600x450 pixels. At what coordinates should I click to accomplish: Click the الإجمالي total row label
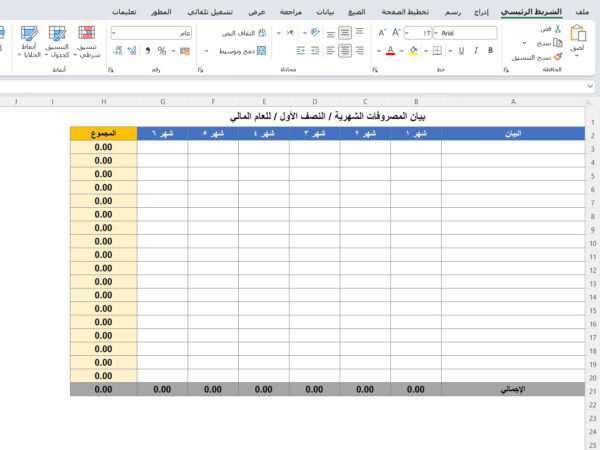[x=513, y=389]
